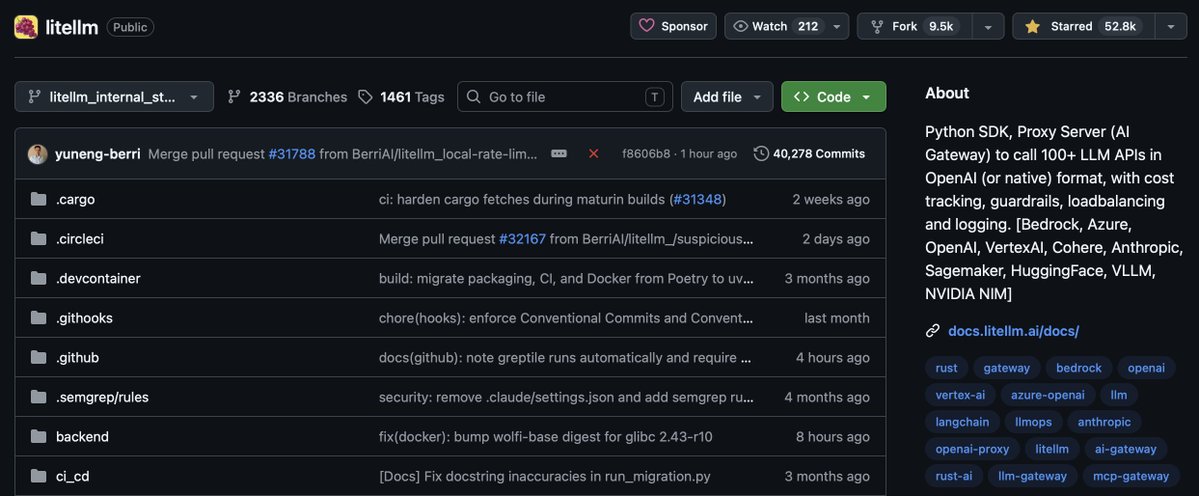The height and width of the screenshot is (496, 1199).
Task: Click the folder icon next to .circleci
Action: [x=38, y=239]
